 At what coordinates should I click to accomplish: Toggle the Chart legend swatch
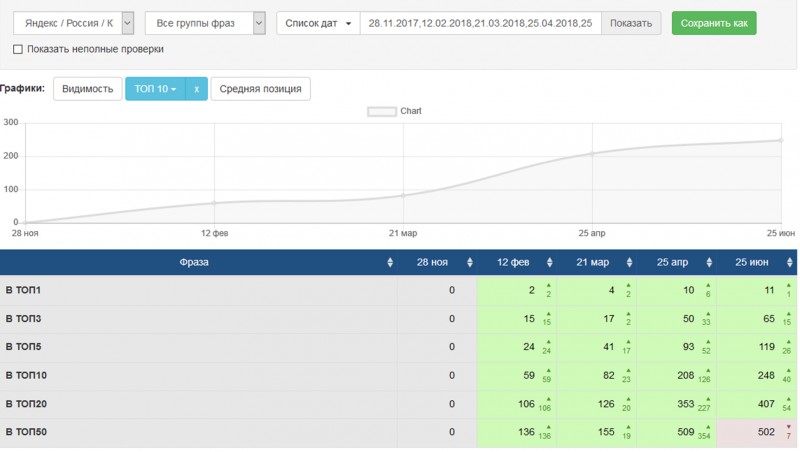pyautogui.click(x=382, y=111)
